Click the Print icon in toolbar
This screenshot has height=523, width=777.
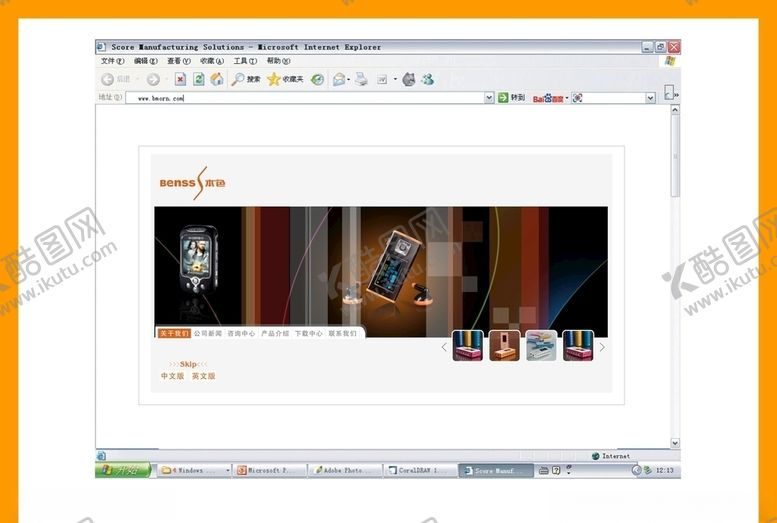click(x=362, y=79)
